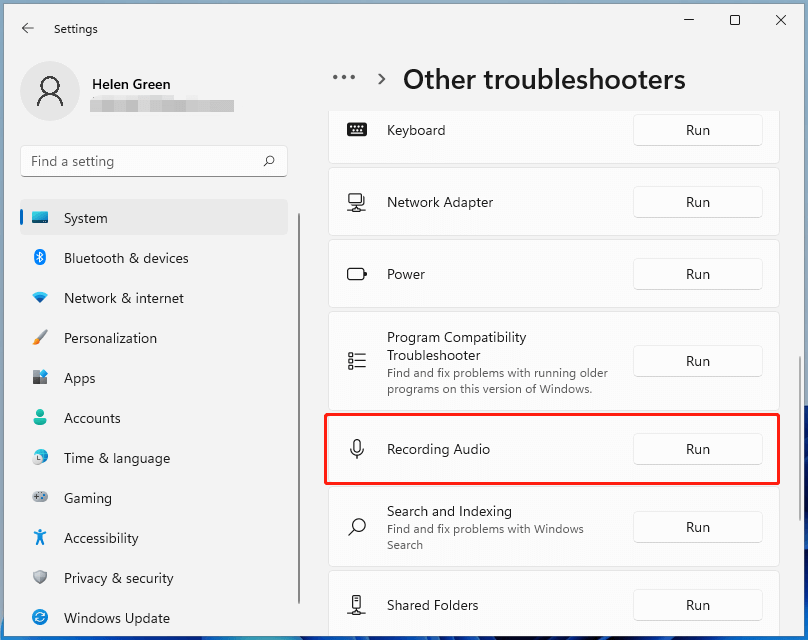Image resolution: width=808 pixels, height=640 pixels.
Task: Run the Network Adapter troubleshooter
Action: [697, 202]
